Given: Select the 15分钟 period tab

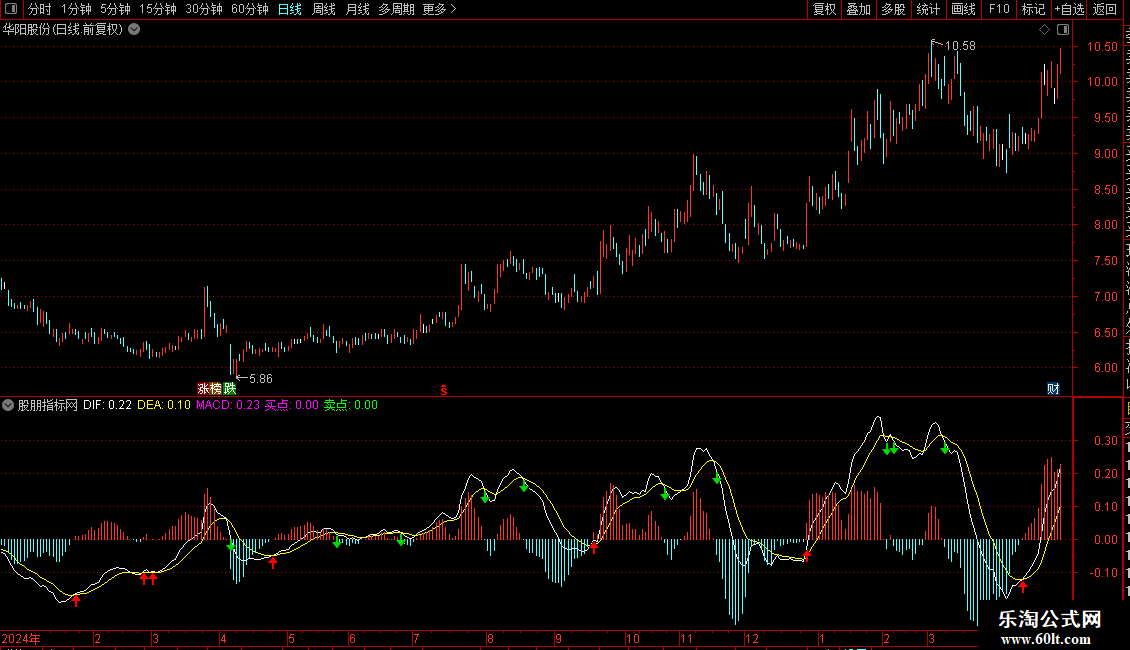Looking at the screenshot, I should [157, 9].
